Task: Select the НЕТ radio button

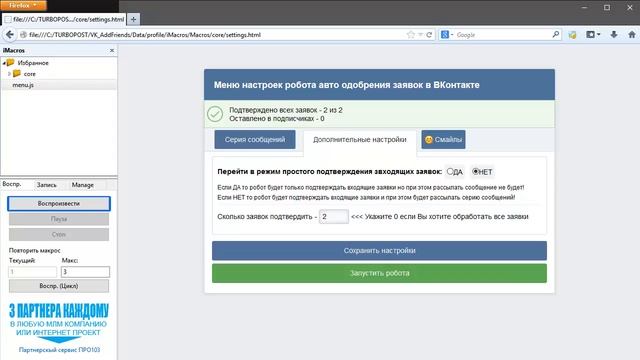Action: pyautogui.click(x=475, y=171)
